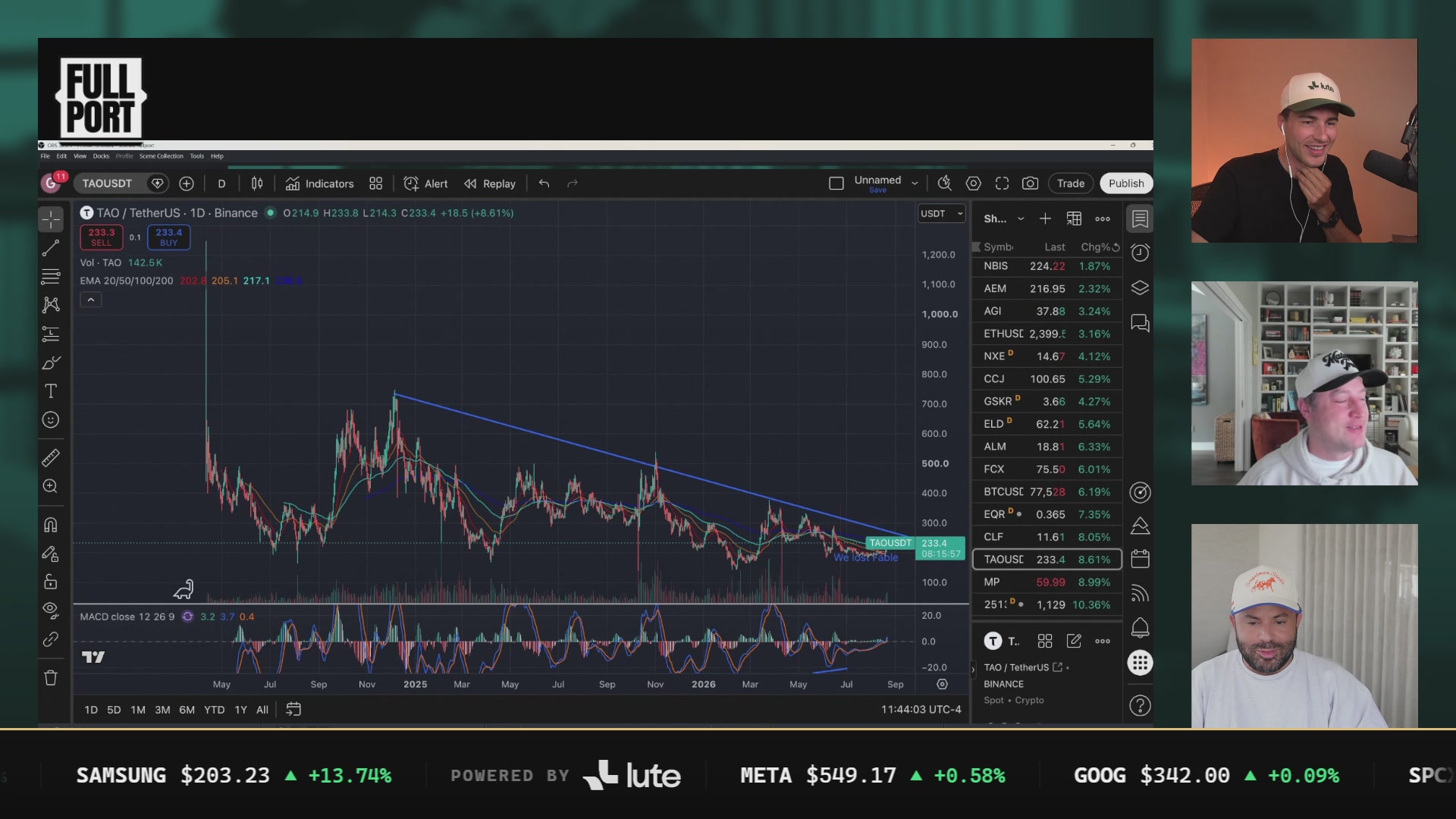Activate the zoom in tool
This screenshot has height=819, width=1456.
[x=51, y=487]
